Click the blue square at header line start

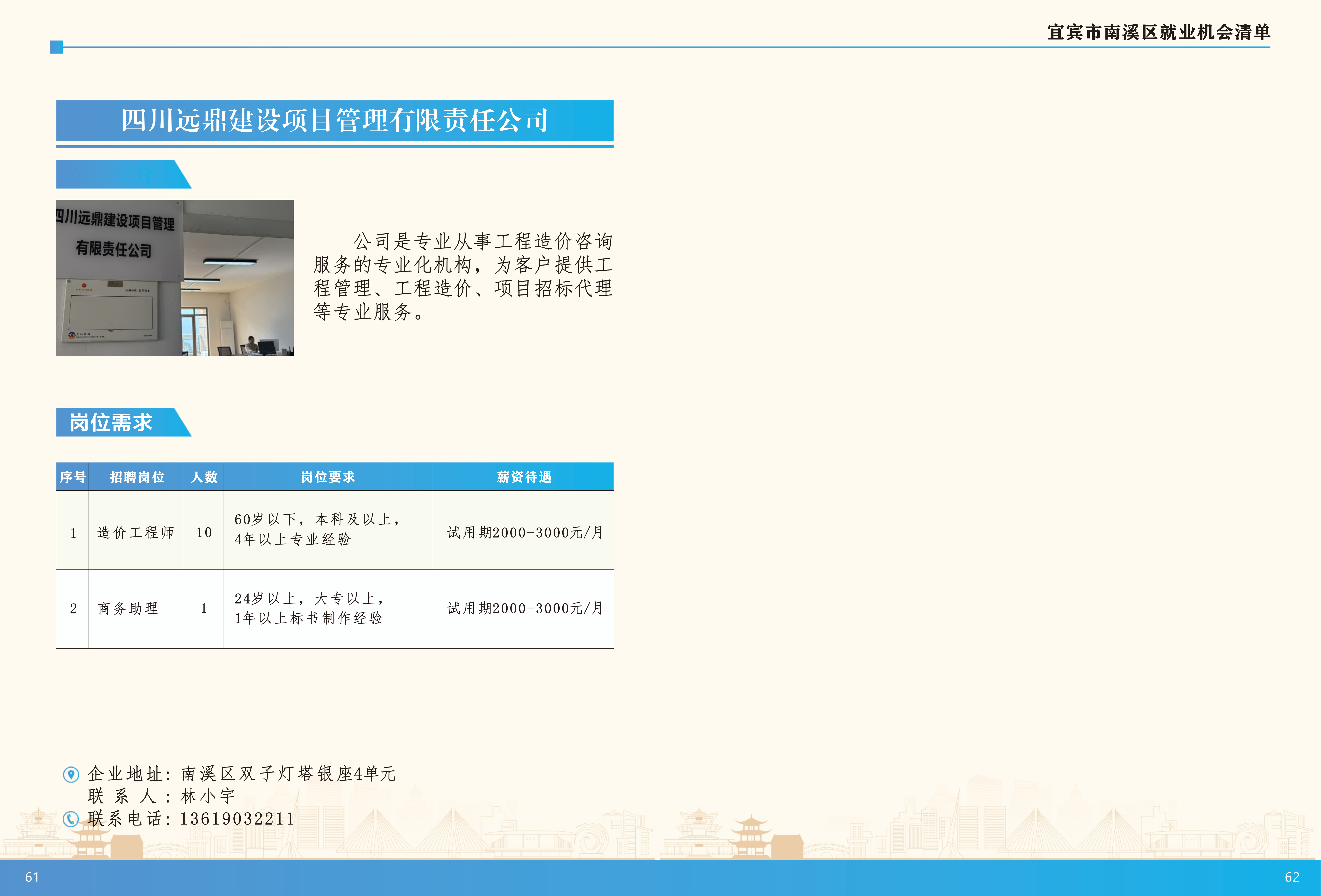tap(56, 47)
